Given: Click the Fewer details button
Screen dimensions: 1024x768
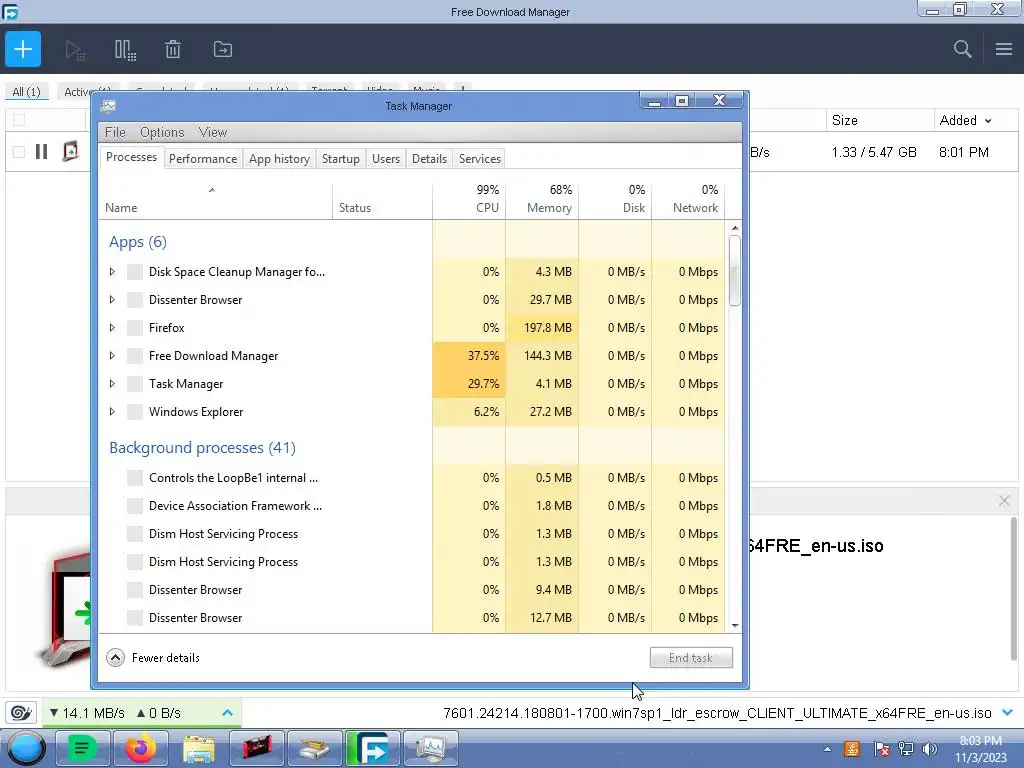Looking at the screenshot, I should [x=153, y=658].
